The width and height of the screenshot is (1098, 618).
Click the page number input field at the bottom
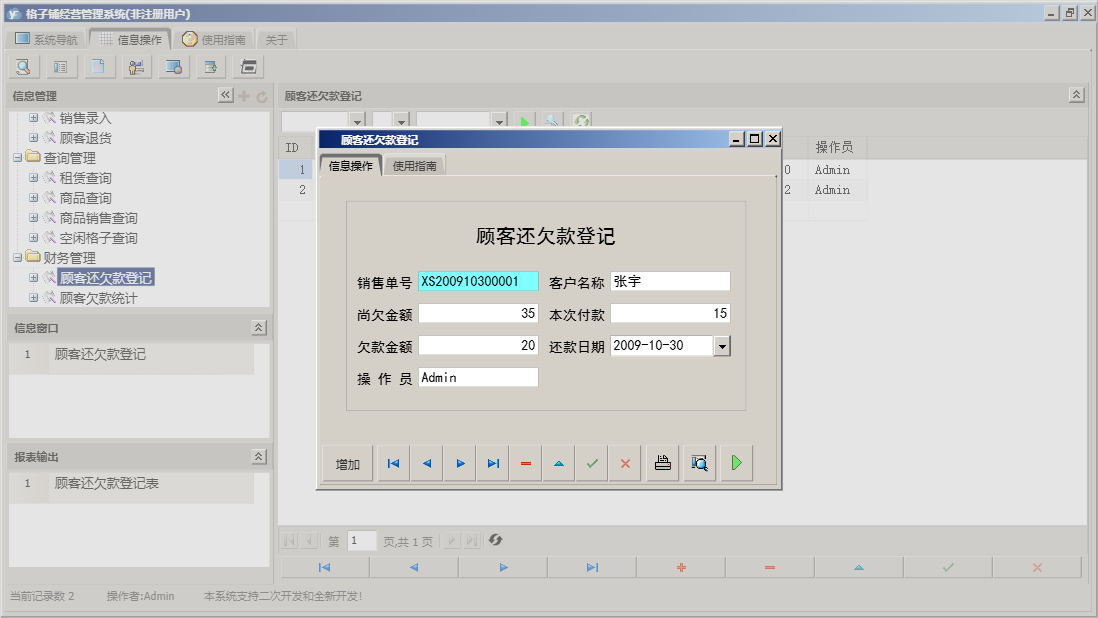[x=361, y=541]
